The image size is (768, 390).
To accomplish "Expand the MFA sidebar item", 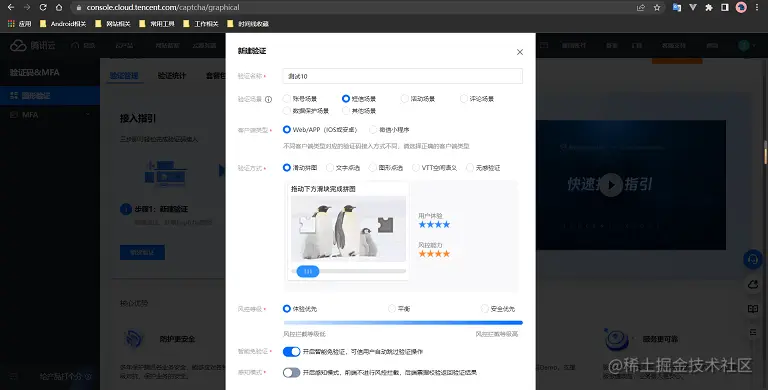I will pyautogui.click(x=49, y=115).
